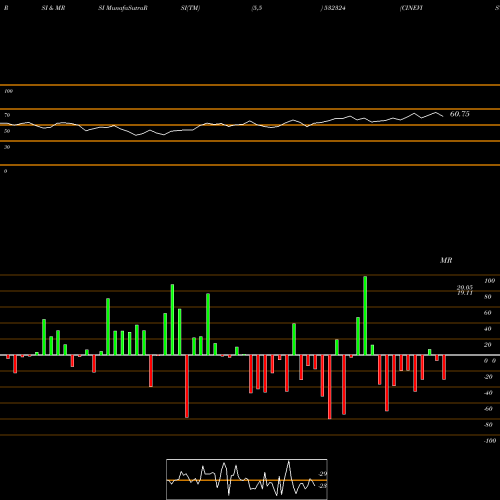Click the bar chart axis label -100

[490, 441]
